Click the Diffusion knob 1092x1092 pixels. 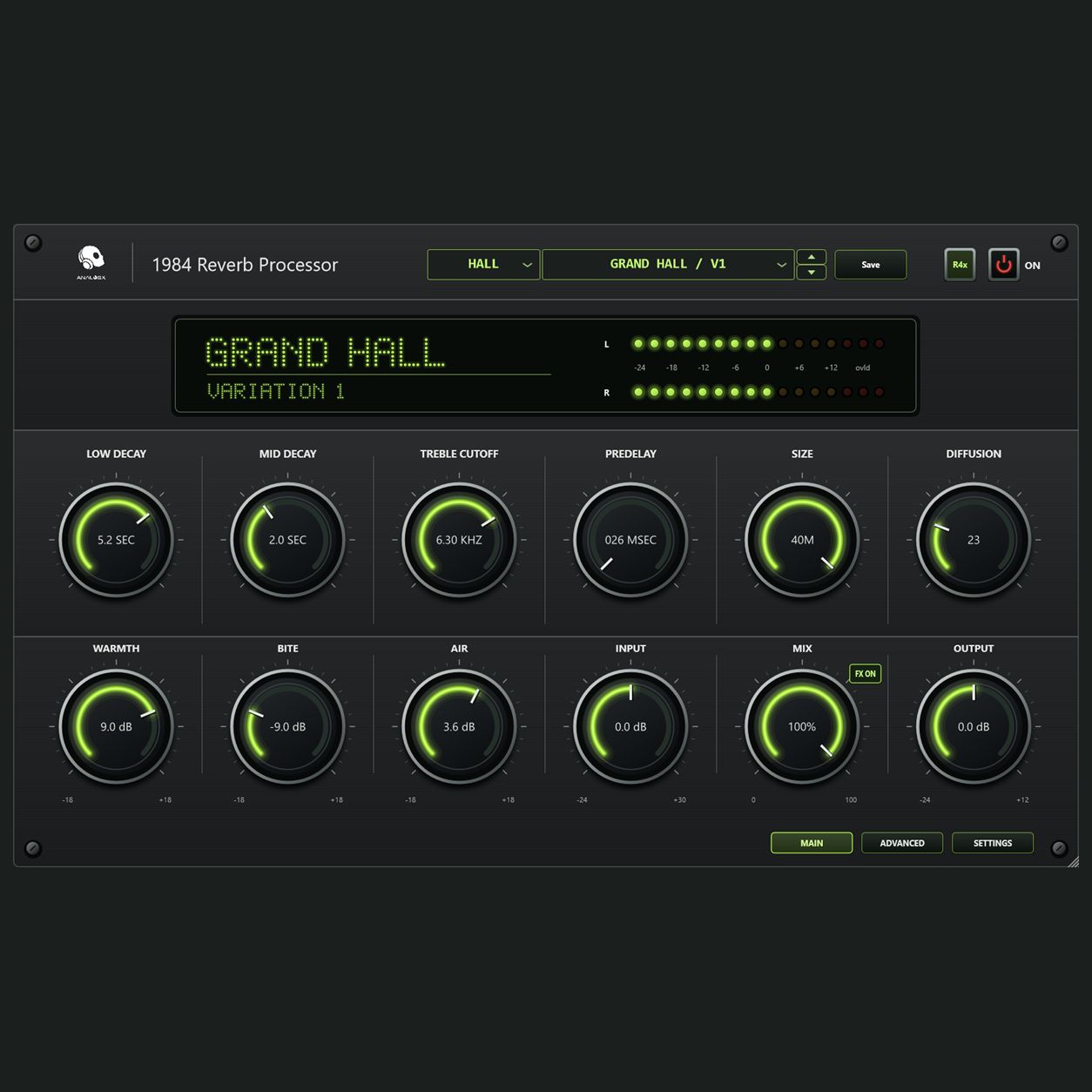click(x=974, y=540)
